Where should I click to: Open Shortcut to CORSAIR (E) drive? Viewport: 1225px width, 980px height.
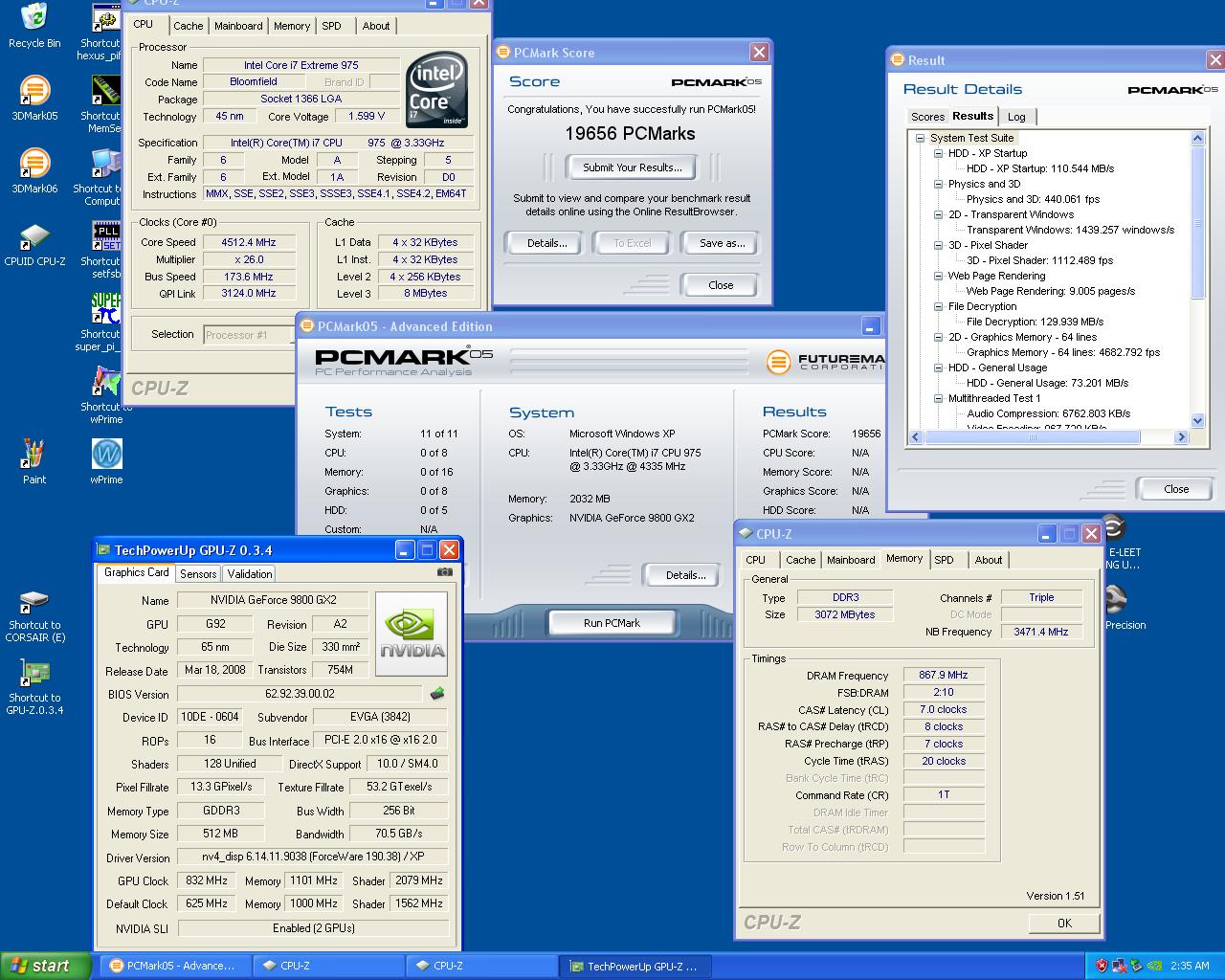[x=34, y=615]
